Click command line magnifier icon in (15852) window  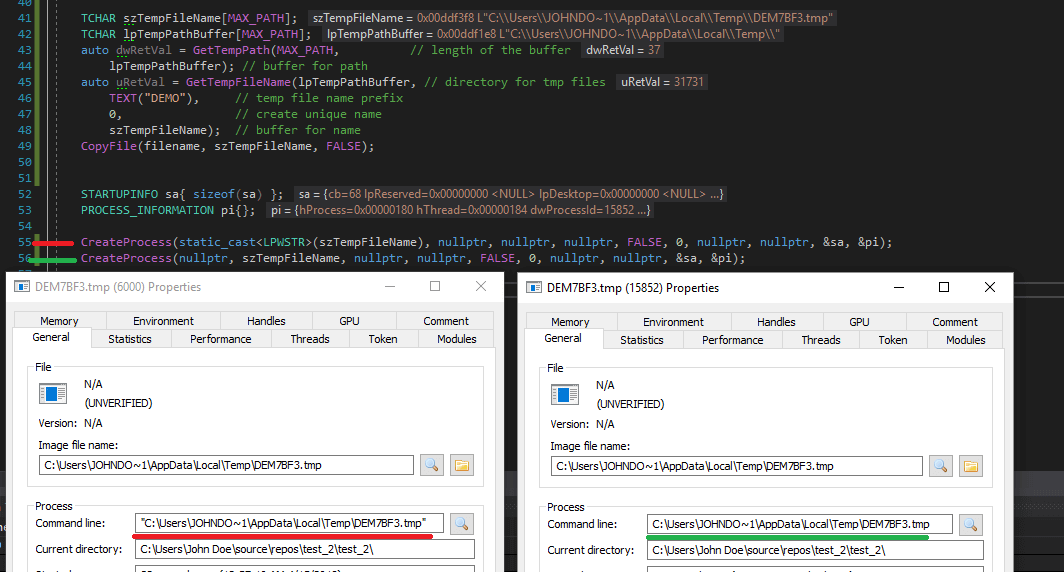pos(970,525)
